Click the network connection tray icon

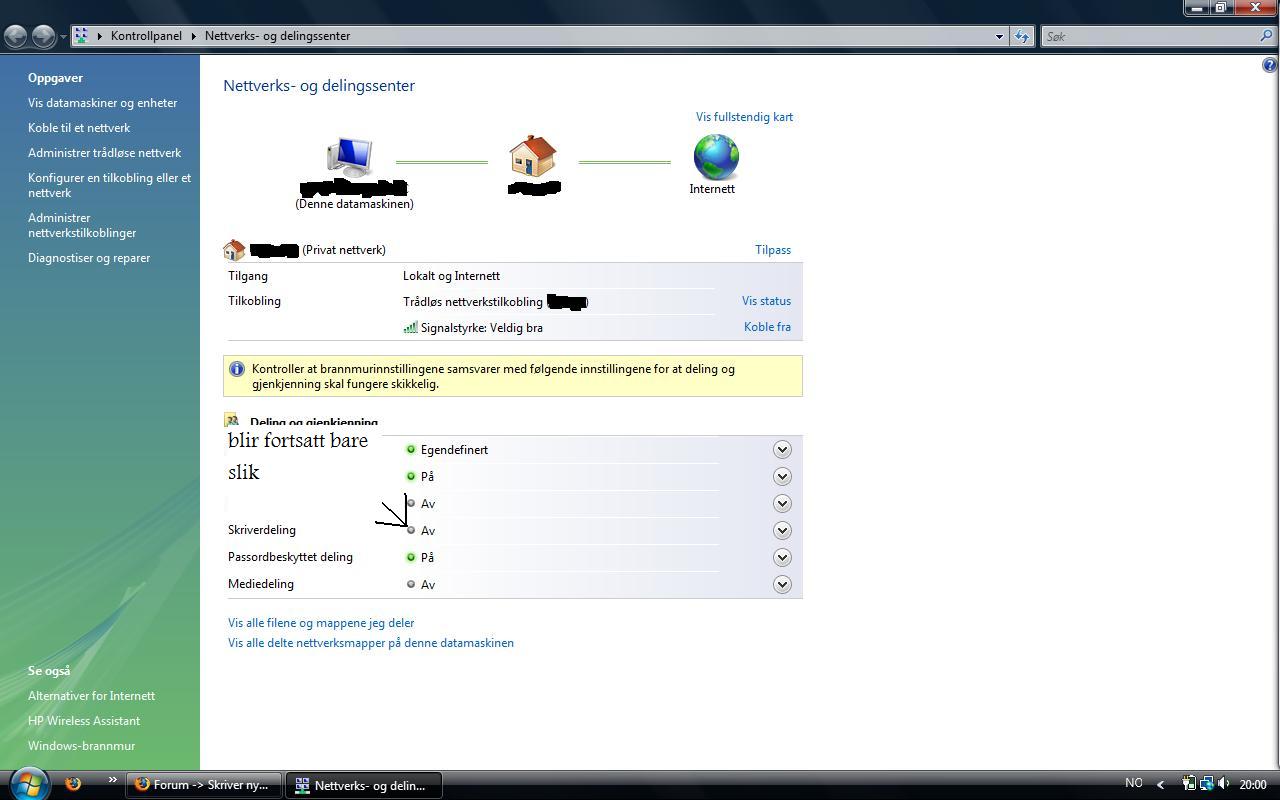[1206, 784]
